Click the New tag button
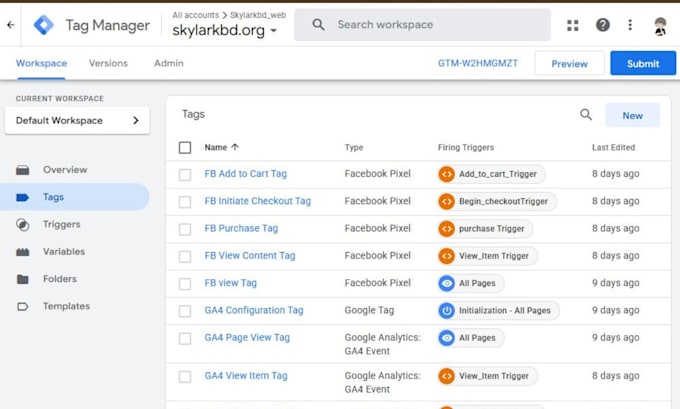This screenshot has width=680, height=409. point(632,115)
